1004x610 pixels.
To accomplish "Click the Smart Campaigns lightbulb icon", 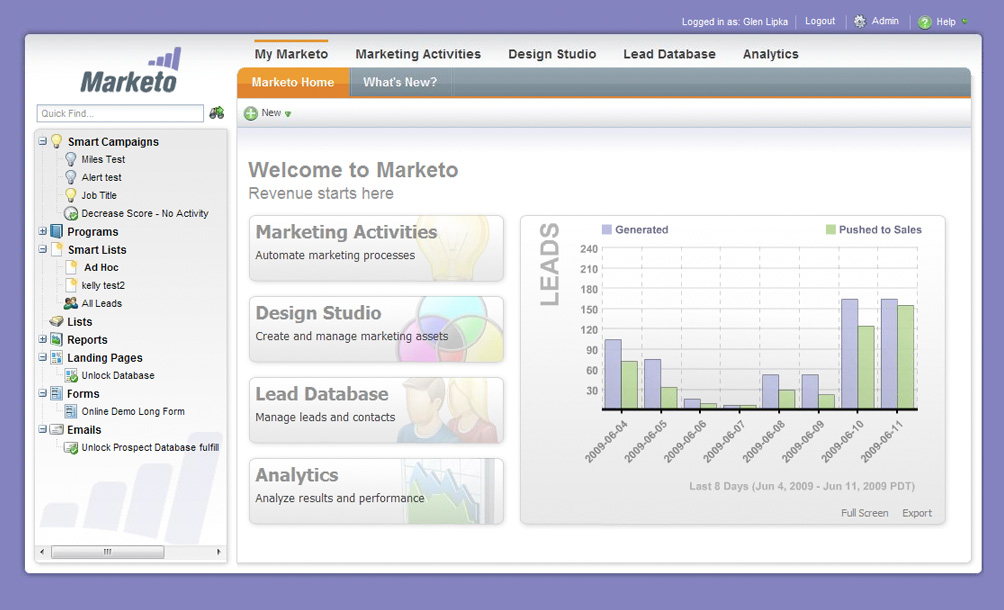I will click(56, 141).
